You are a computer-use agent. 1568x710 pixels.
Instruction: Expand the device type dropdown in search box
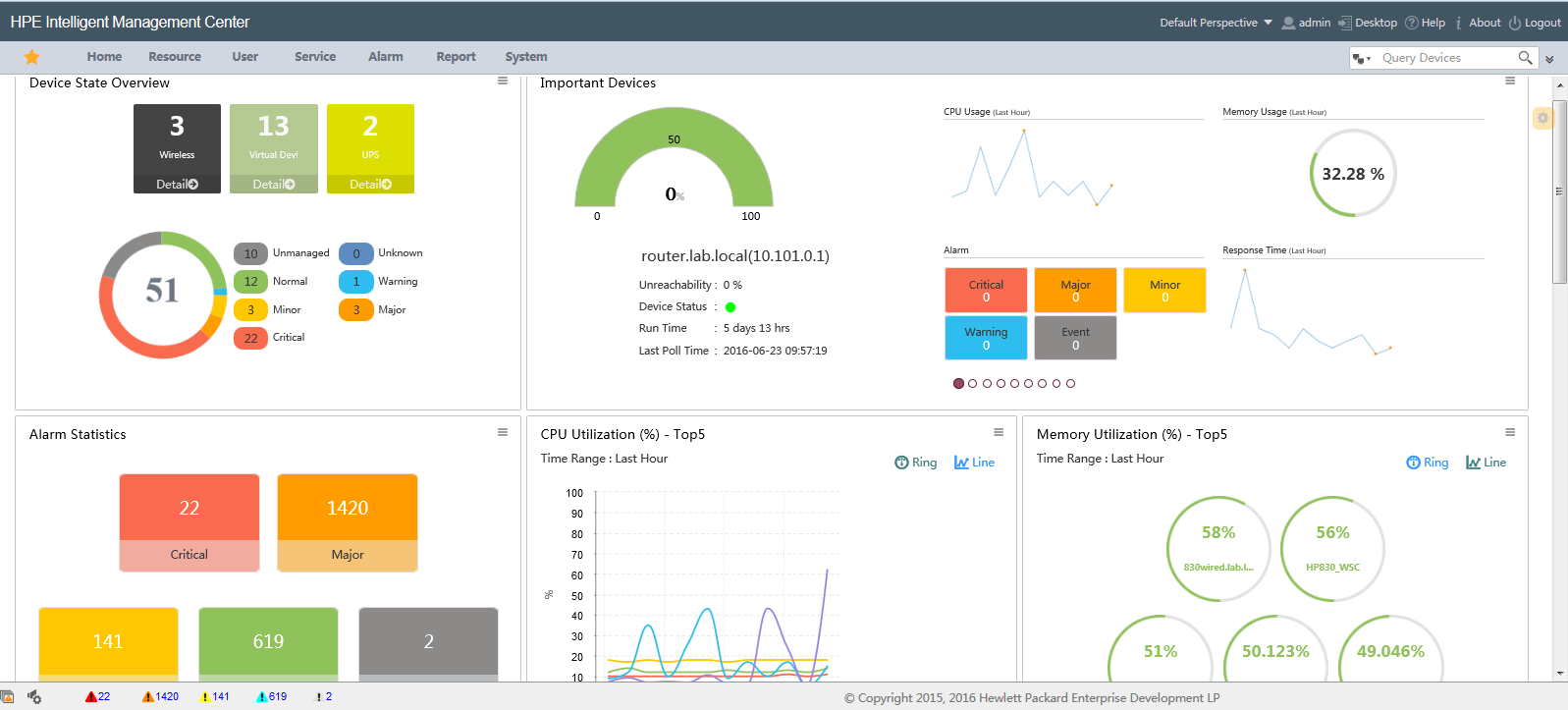[1362, 59]
